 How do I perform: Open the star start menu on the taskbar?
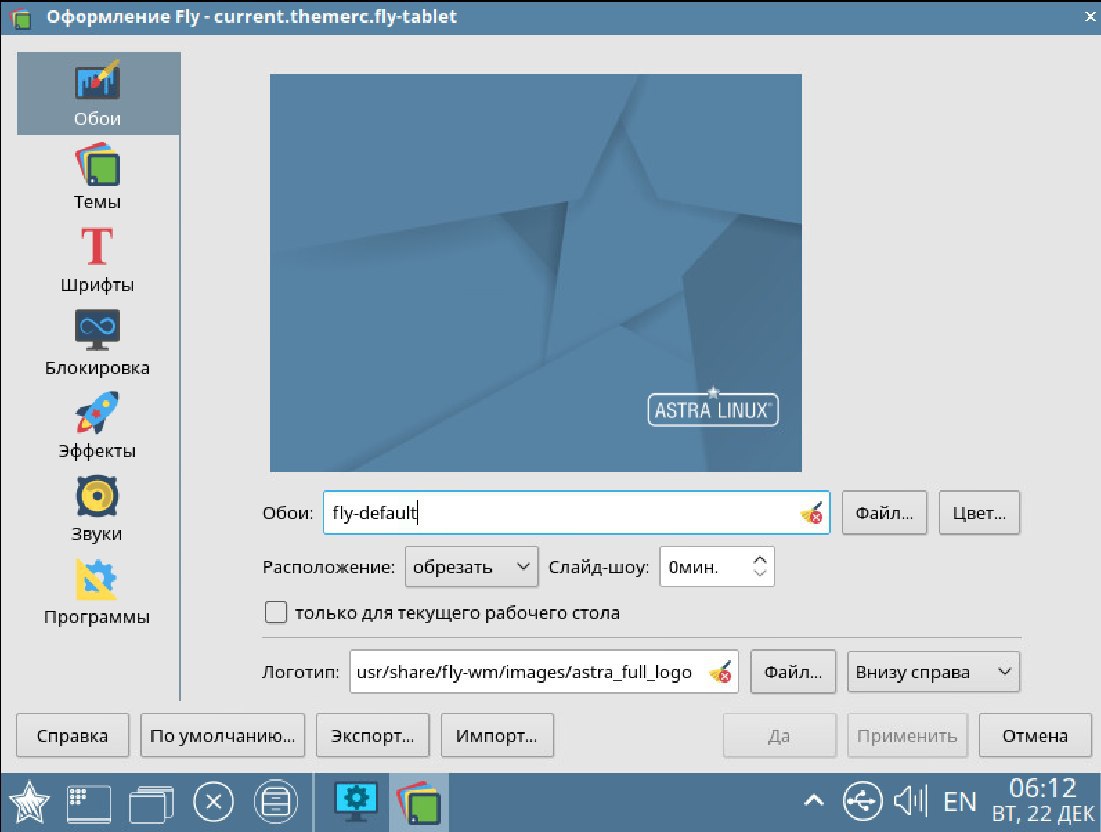29,802
